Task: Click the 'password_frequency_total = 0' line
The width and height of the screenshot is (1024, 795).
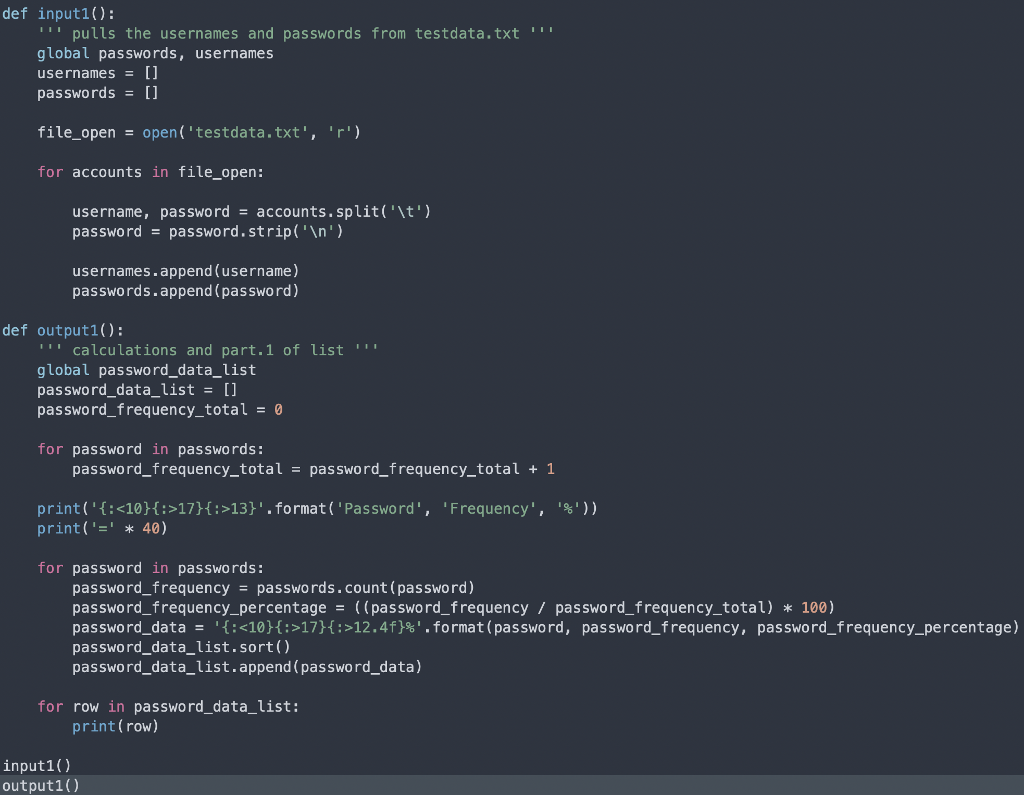Action: click(160, 410)
